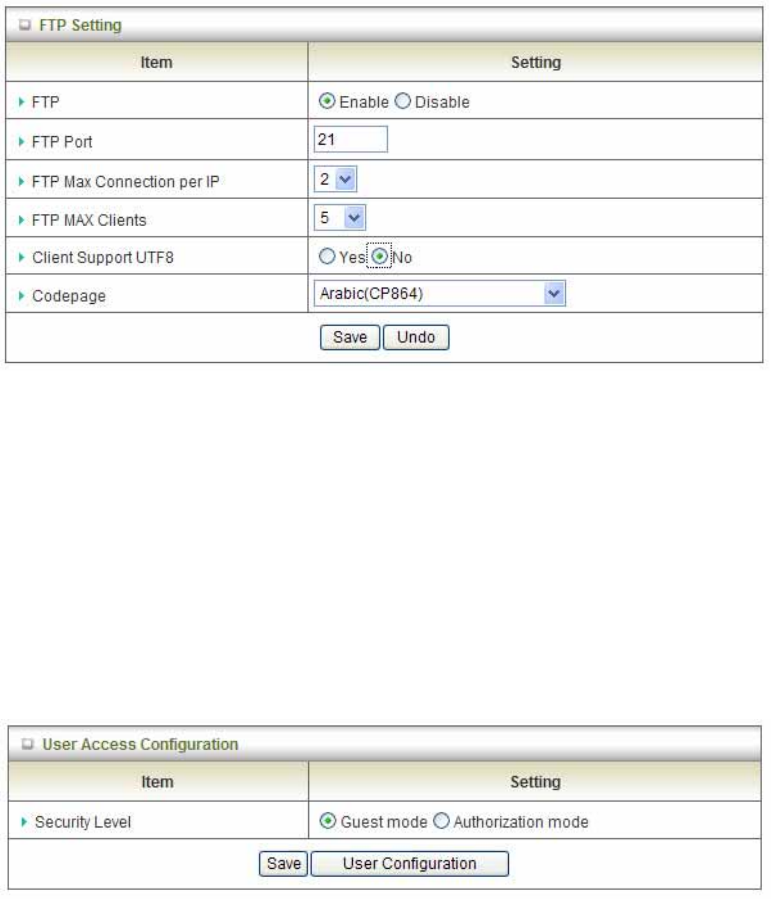Viewport: 771px width, 899px height.
Task: Click the 'FTP Max Connection per IP' label
Action: click(126, 182)
